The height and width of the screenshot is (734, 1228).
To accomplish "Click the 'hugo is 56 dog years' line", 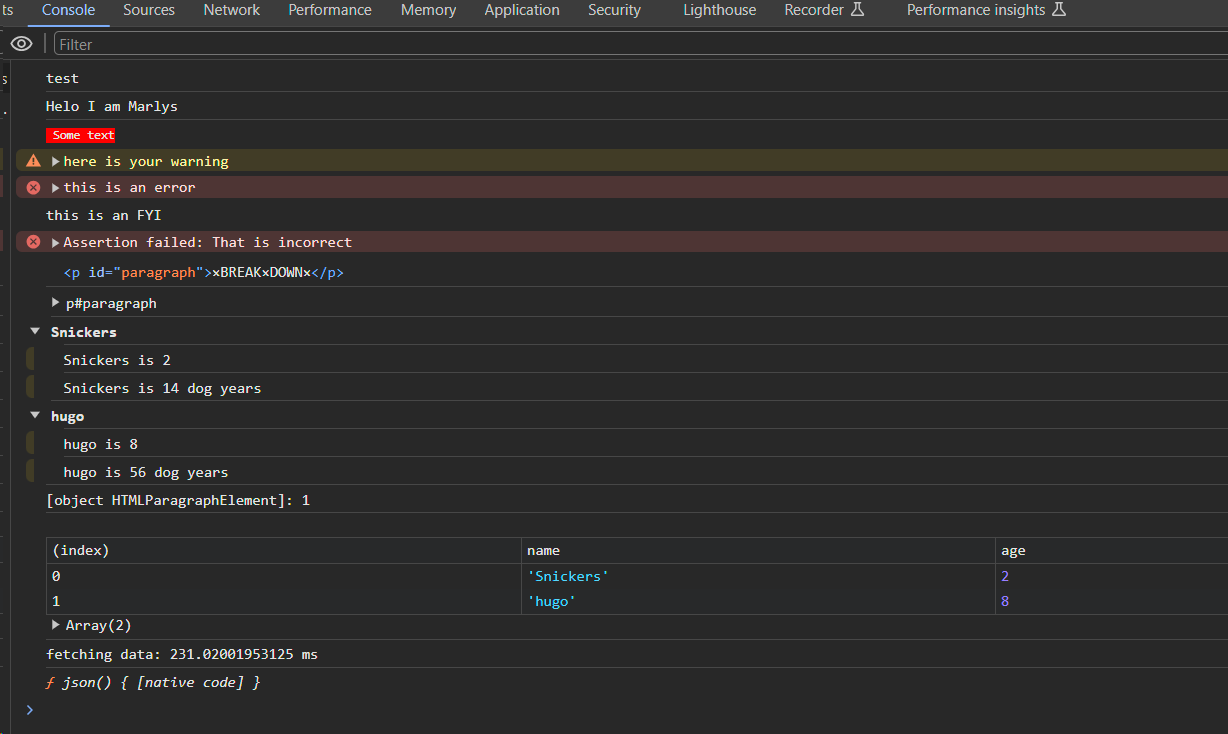I will tap(146, 472).
